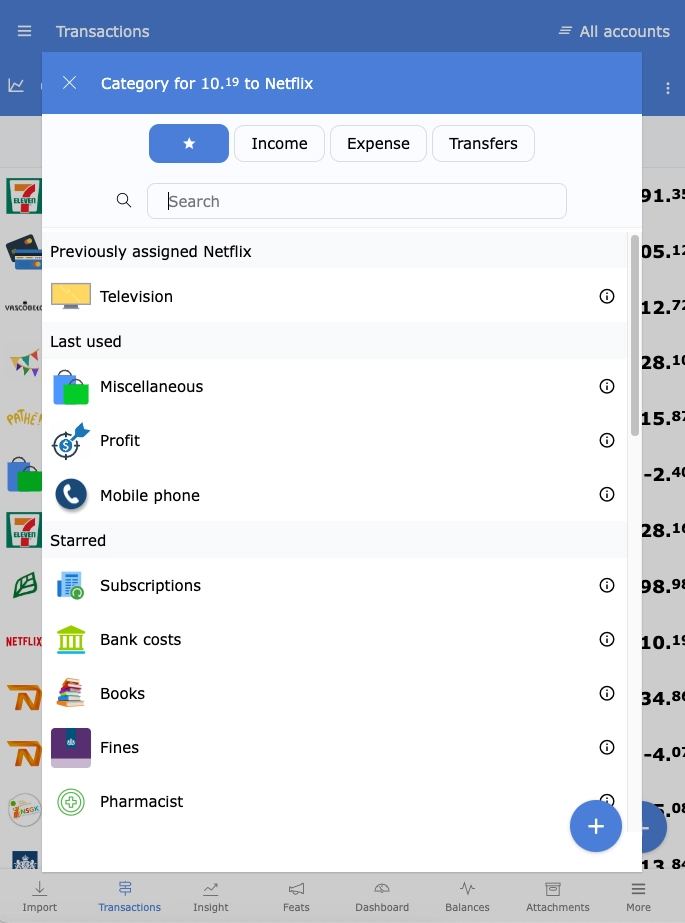Open details for Subscriptions via info icon

pyautogui.click(x=607, y=586)
